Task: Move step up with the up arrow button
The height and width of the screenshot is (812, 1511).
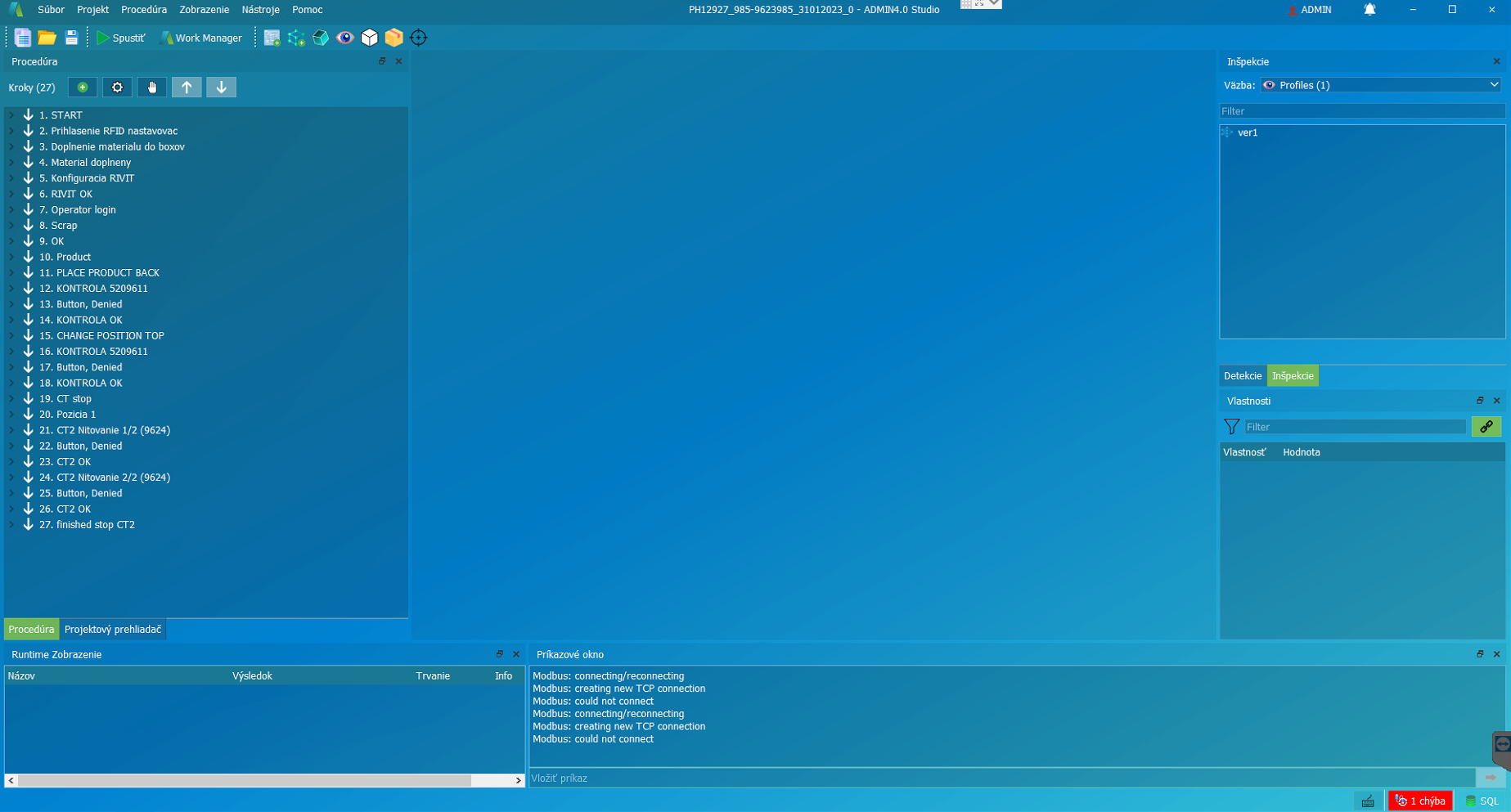Action: (x=187, y=87)
